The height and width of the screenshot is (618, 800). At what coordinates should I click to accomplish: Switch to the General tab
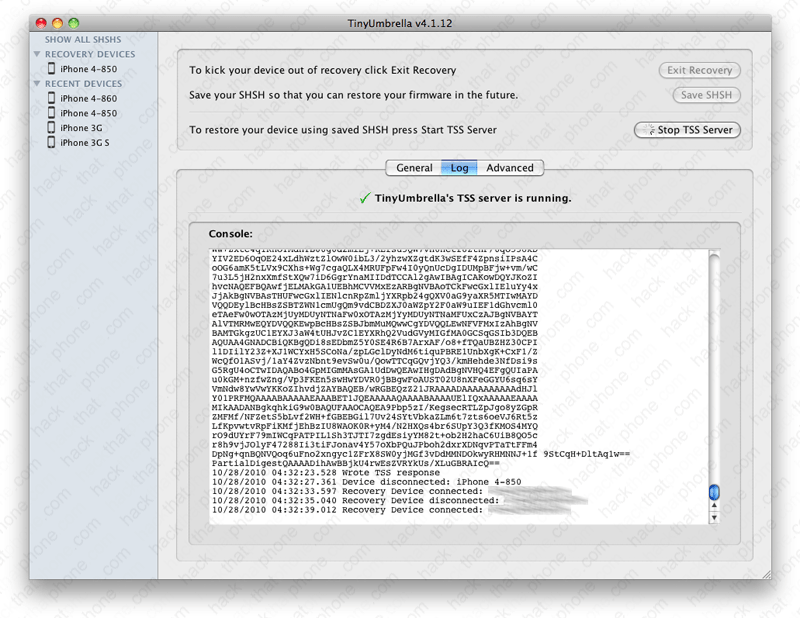[x=414, y=168]
